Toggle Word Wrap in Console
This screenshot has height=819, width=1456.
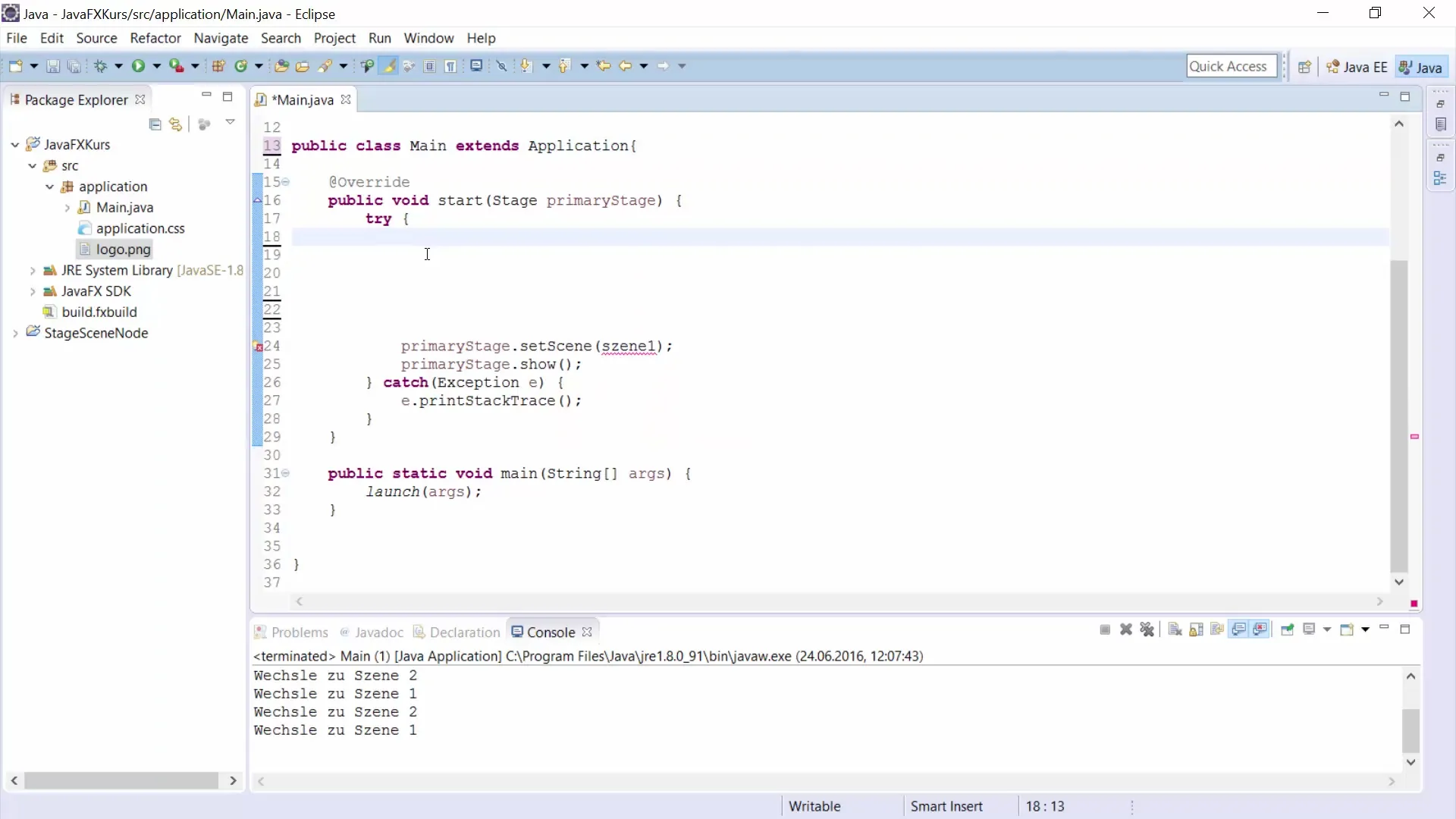1217,629
